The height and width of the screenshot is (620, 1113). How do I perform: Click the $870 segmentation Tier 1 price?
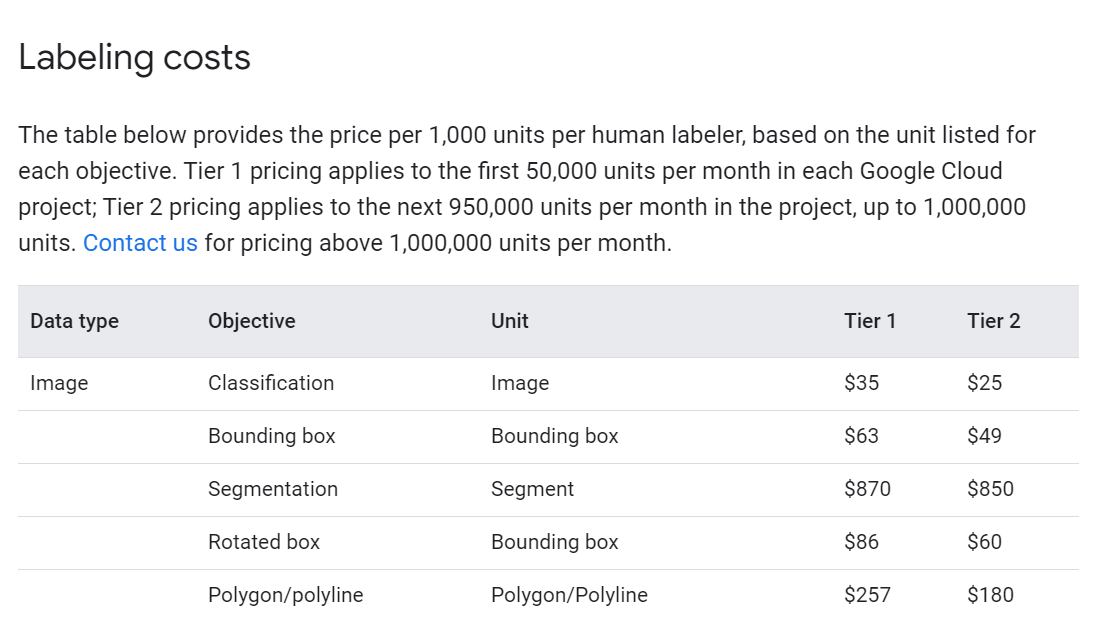(867, 489)
